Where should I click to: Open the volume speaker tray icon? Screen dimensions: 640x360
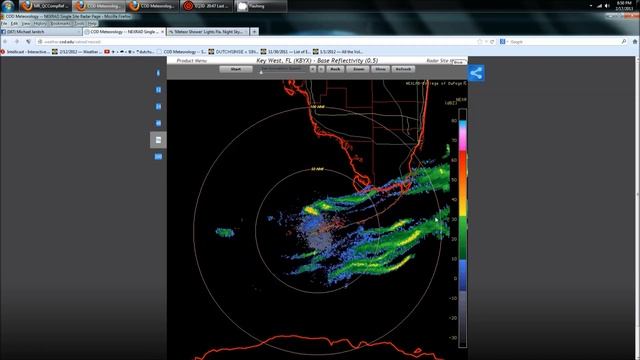pyautogui.click(x=607, y=6)
